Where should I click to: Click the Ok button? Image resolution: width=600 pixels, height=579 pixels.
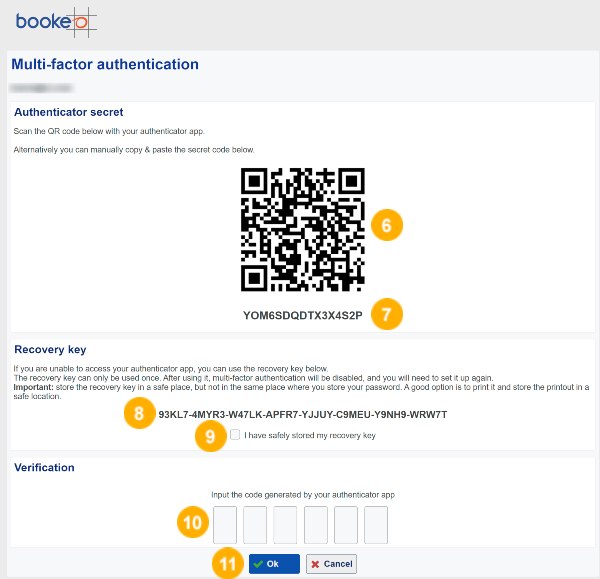coord(274,564)
